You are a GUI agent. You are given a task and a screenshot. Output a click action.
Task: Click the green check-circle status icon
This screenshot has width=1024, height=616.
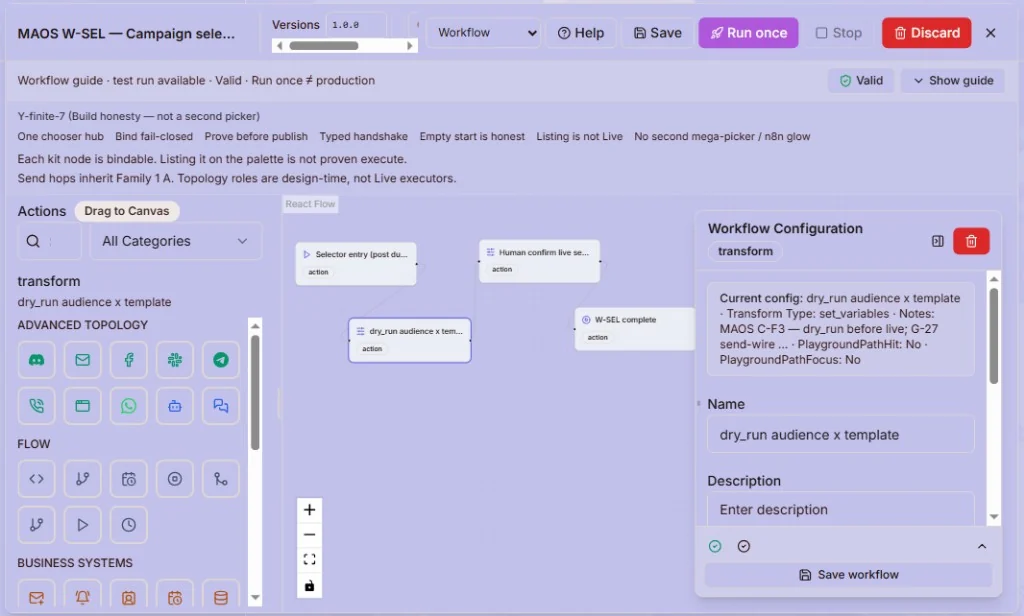(715, 546)
